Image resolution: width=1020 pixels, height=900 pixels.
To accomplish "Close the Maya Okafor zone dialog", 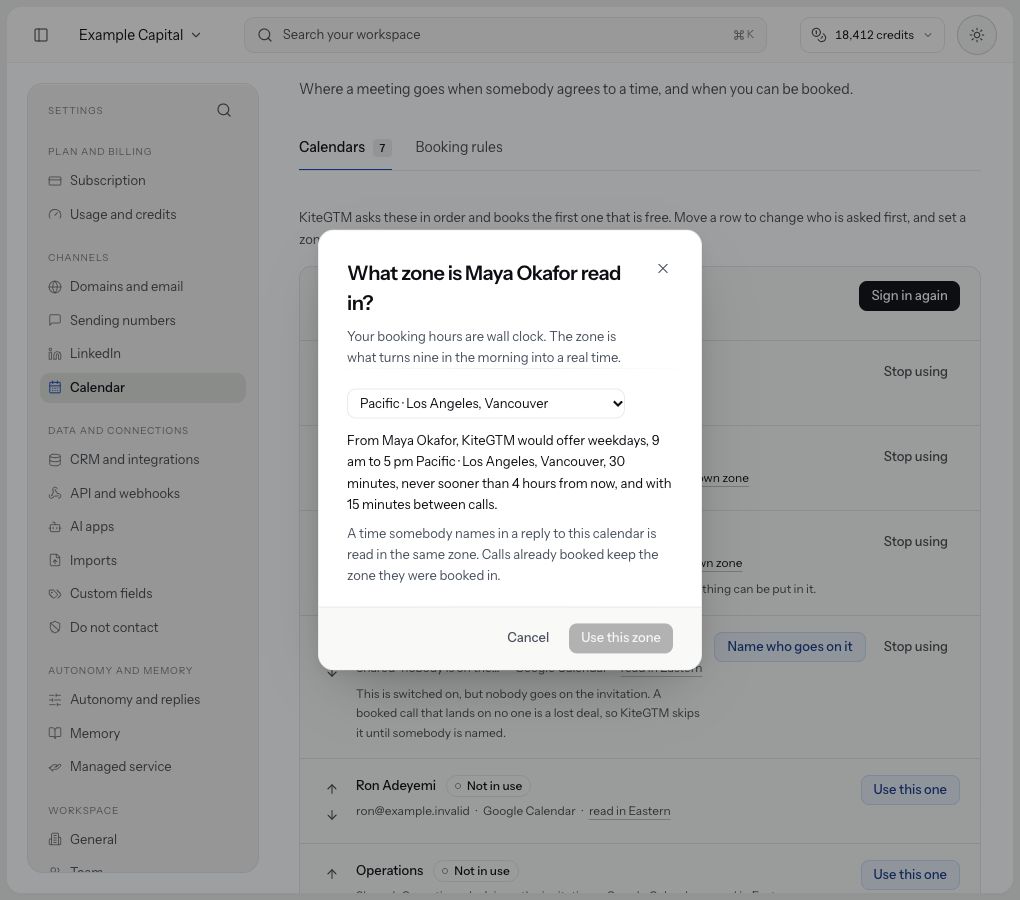I will (663, 269).
